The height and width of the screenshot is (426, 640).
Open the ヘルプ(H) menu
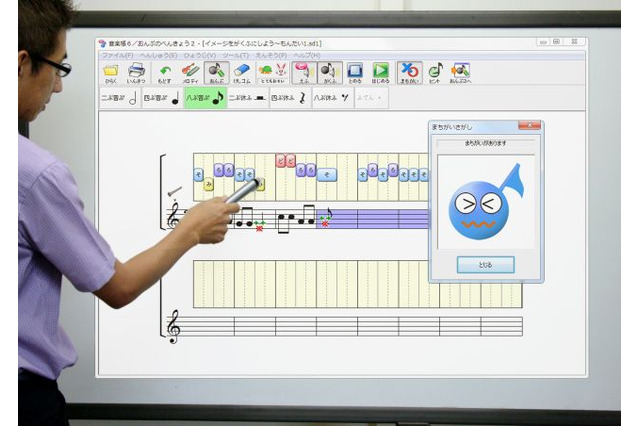tap(307, 55)
